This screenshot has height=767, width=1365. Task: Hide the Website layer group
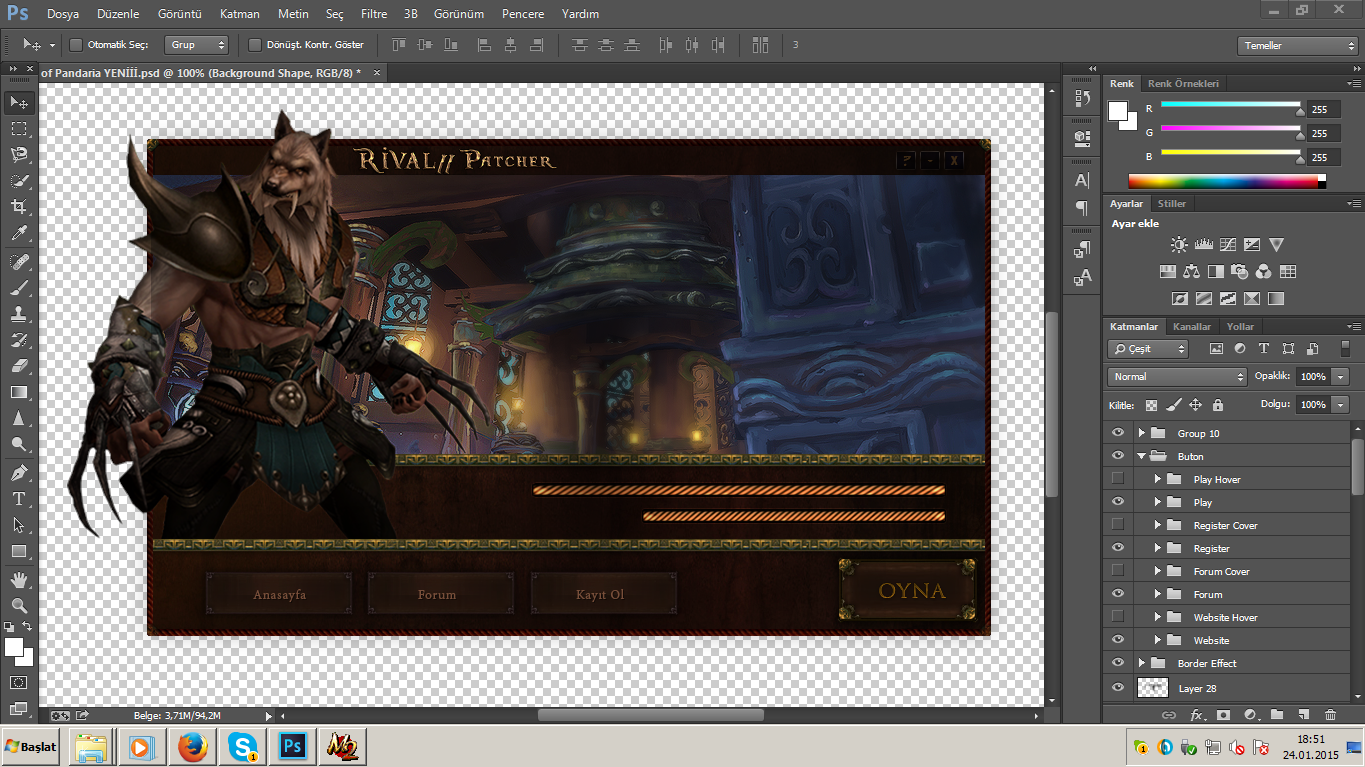[x=1118, y=640]
